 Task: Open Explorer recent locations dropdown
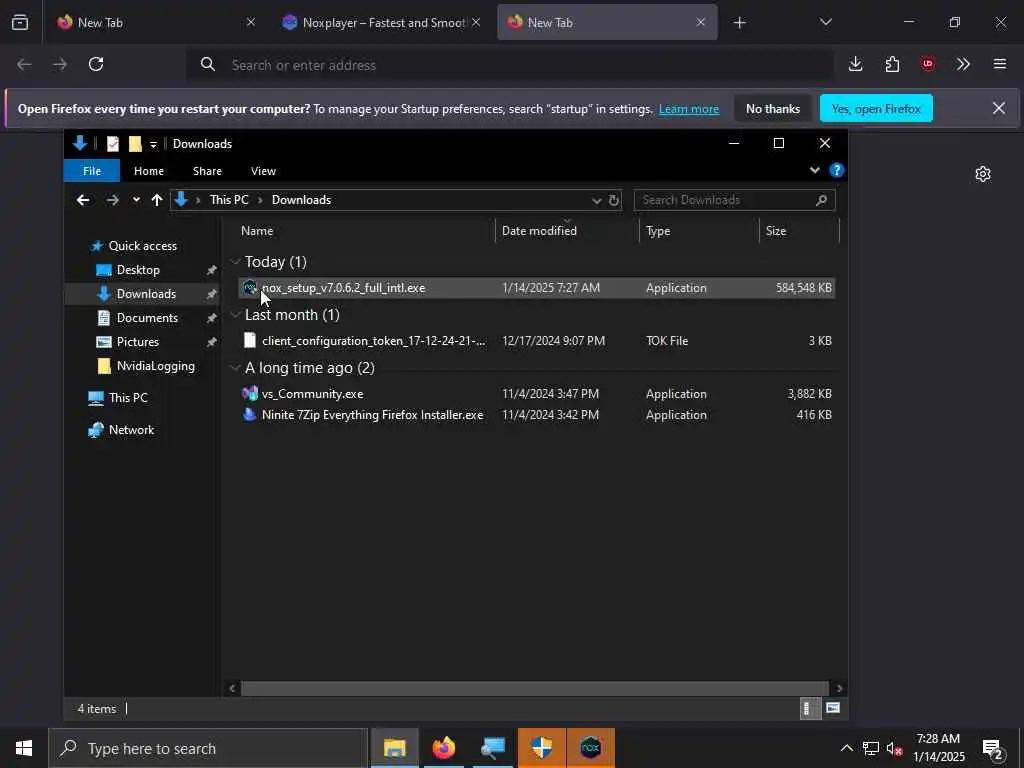pyautogui.click(x=136, y=200)
